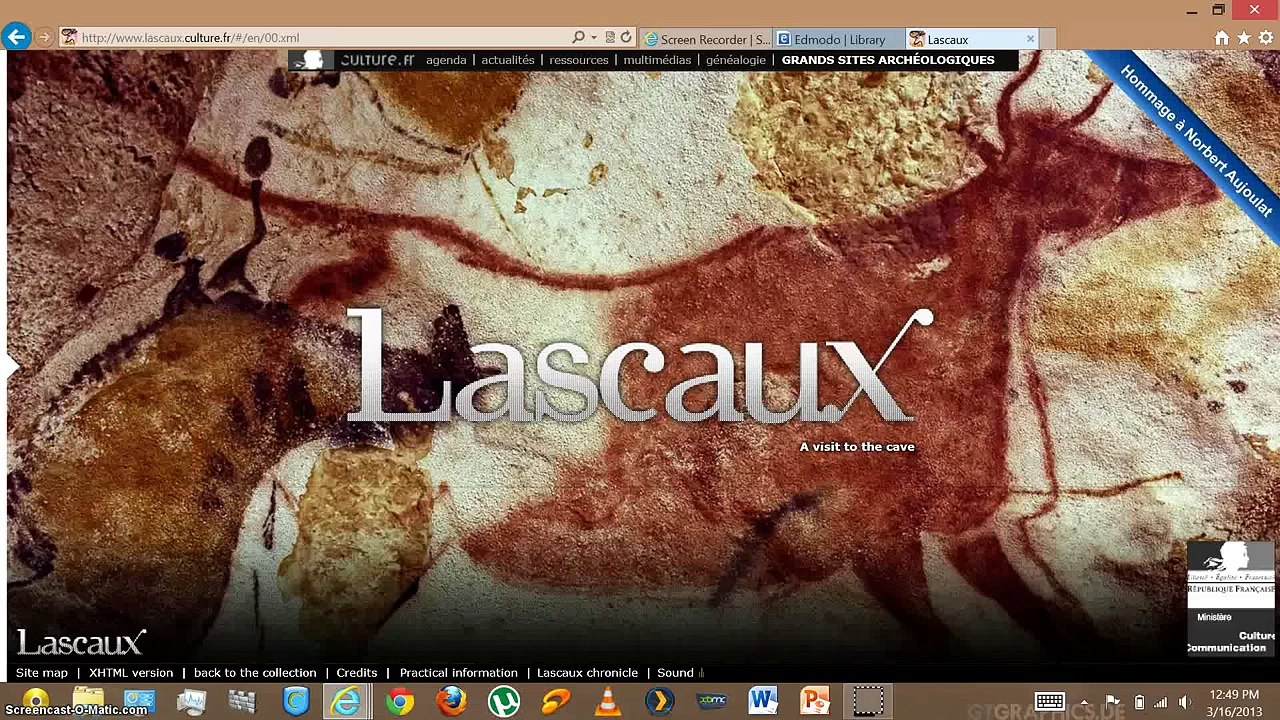
Task: Click the search magnifier in address bar
Action: pyautogui.click(x=578, y=38)
